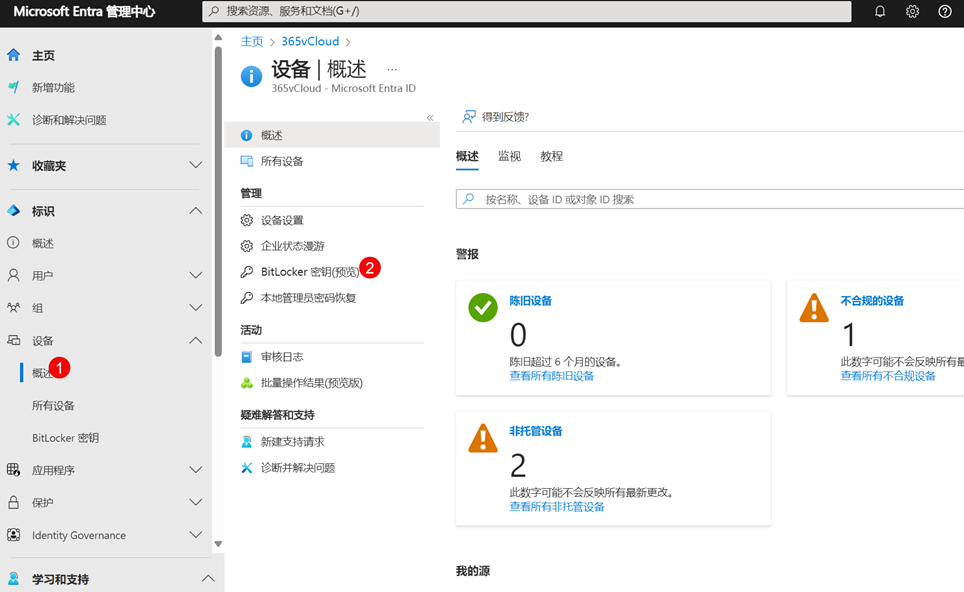Click the 得到反馈? button text
Viewport: 964px width, 592px height.
click(x=505, y=117)
